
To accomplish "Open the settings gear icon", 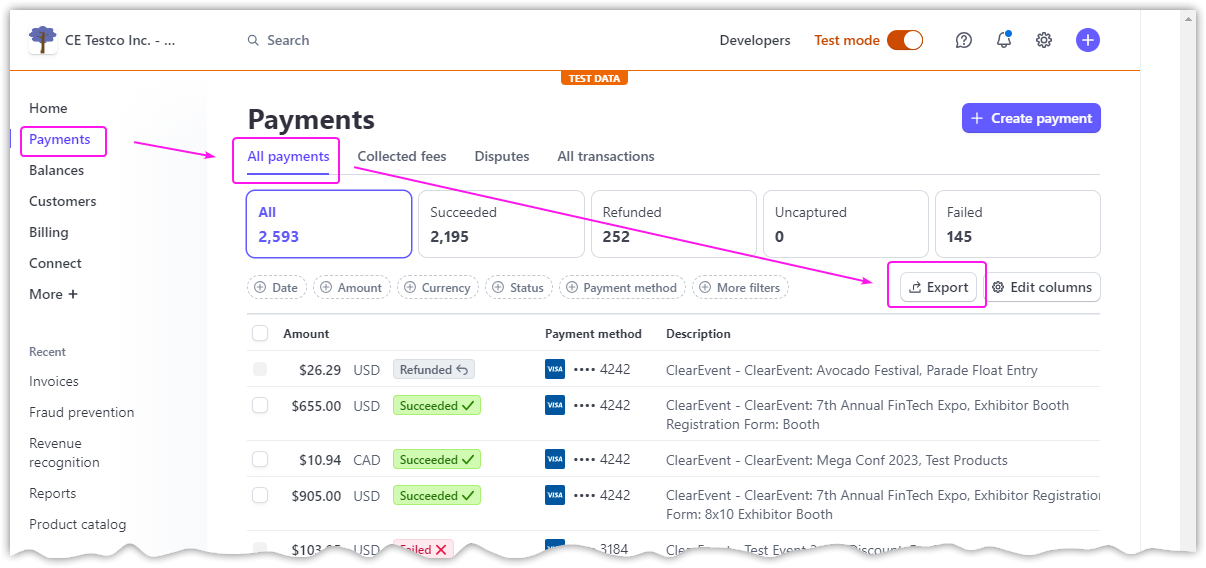I will pos(1044,40).
